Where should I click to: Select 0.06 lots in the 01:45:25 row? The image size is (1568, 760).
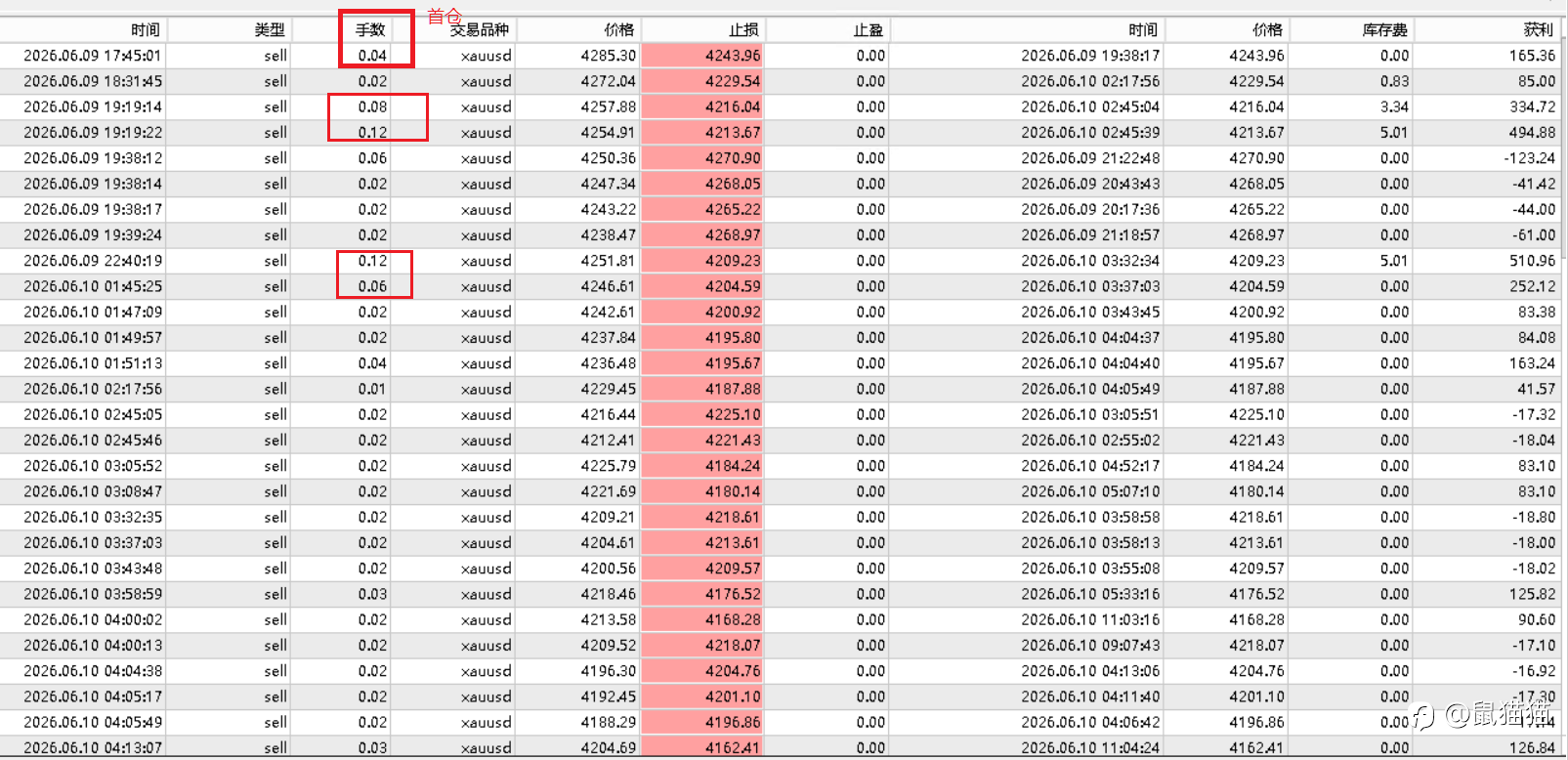[x=372, y=286]
